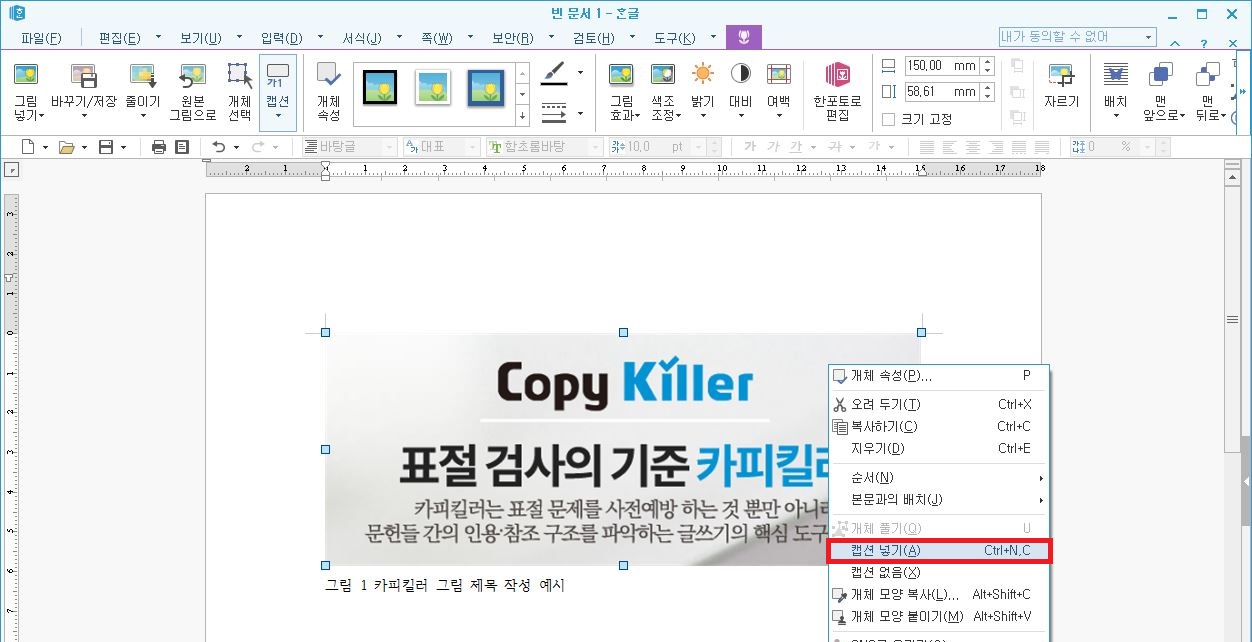The width and height of the screenshot is (1252, 642).
Task: Click the save disk icon
Action: [106, 147]
